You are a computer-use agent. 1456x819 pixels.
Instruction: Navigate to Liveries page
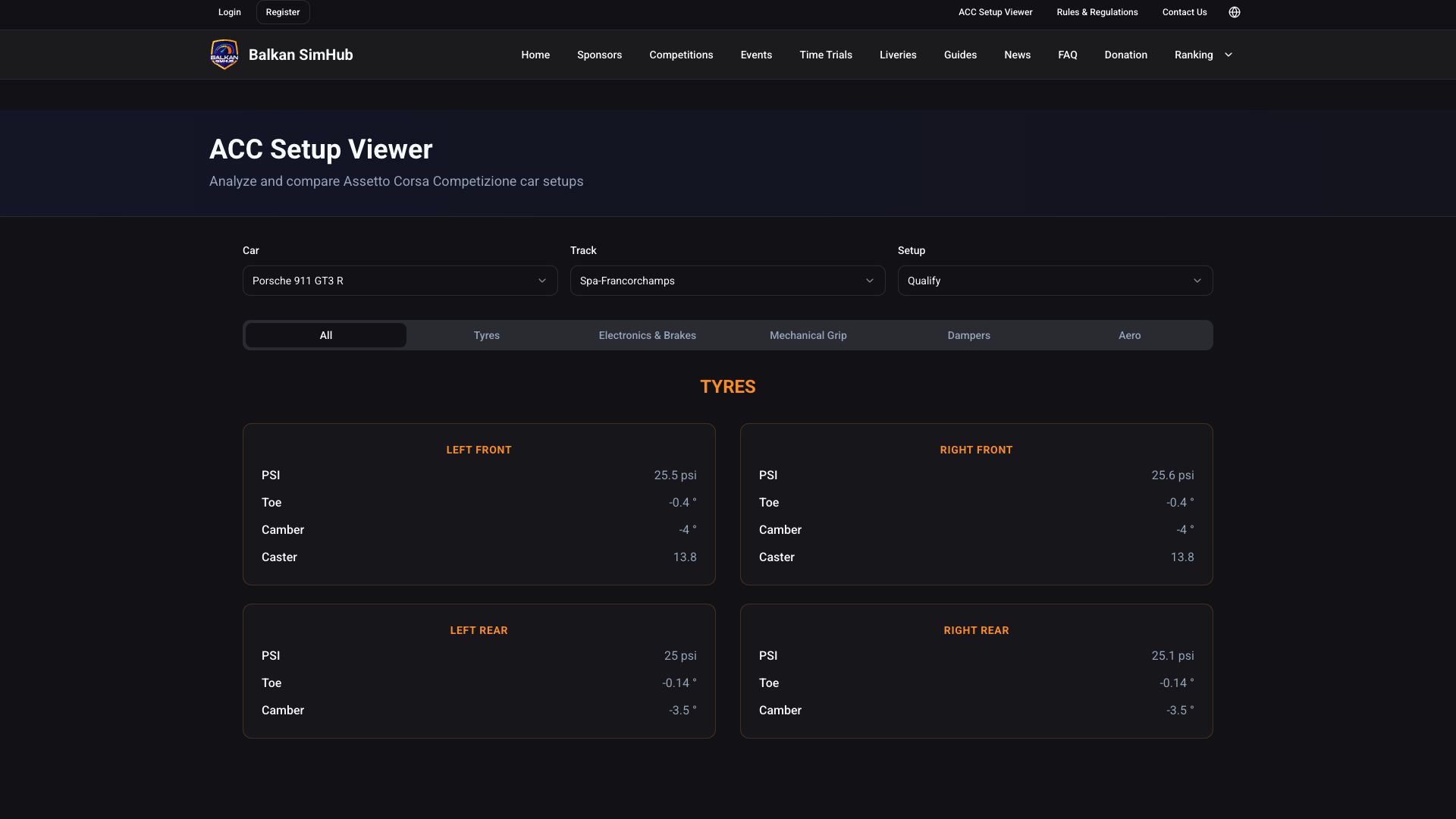[x=898, y=55]
